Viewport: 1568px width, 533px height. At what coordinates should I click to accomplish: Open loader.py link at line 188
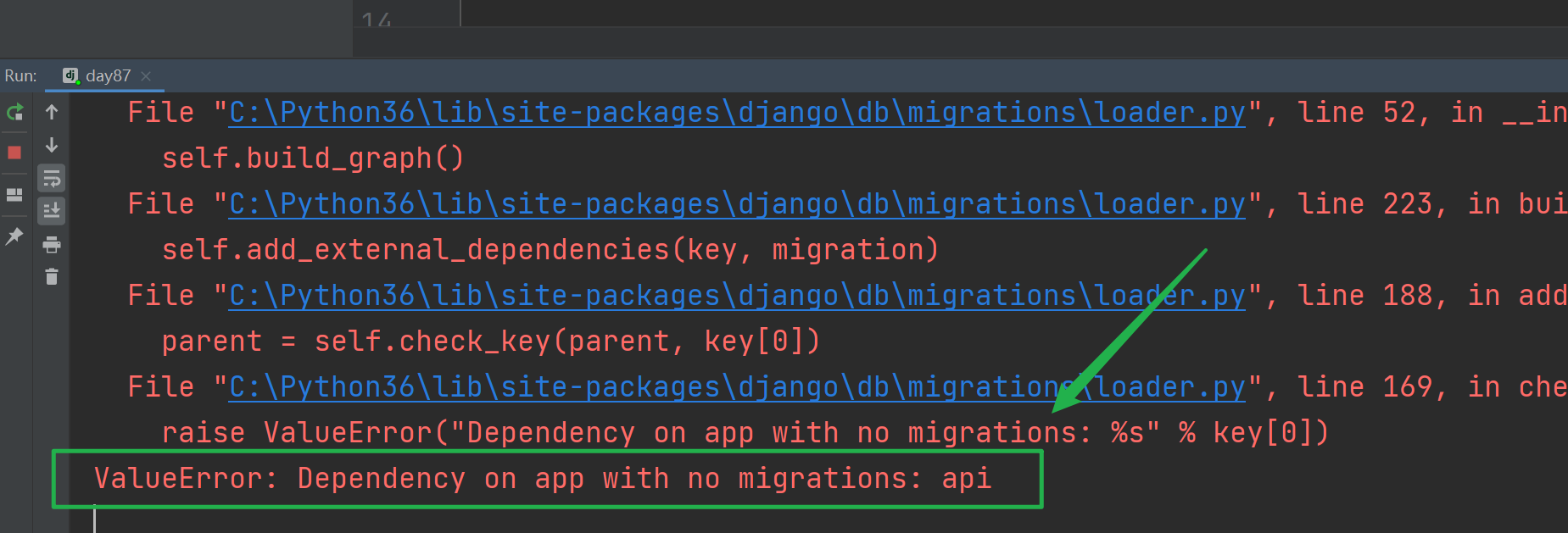[x=737, y=296]
